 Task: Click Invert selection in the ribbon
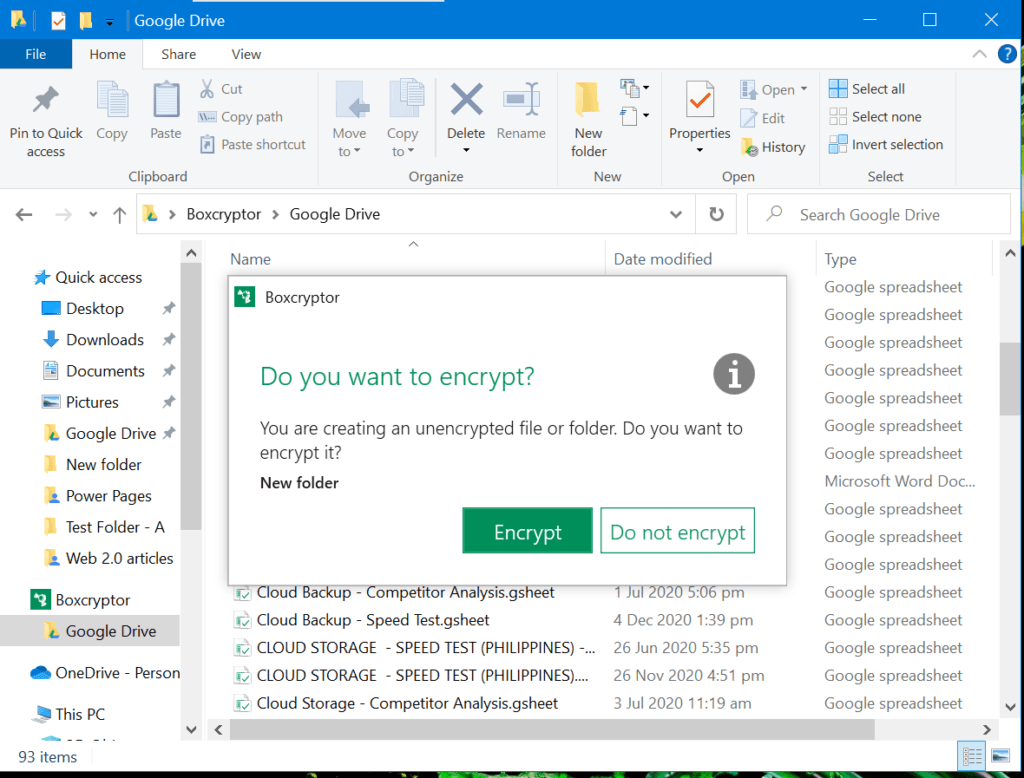[x=886, y=144]
